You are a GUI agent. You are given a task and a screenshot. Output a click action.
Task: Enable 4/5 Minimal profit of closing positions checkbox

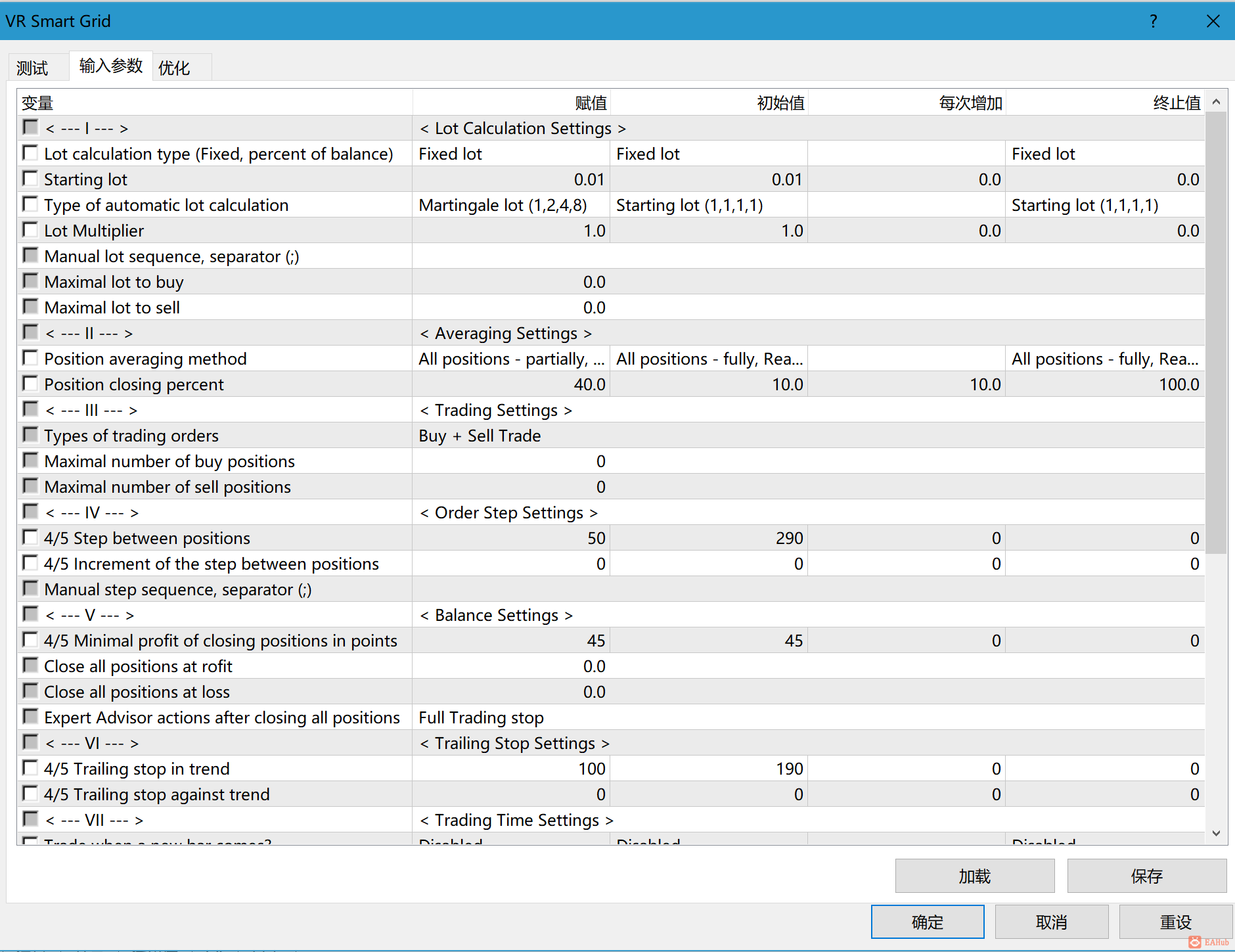click(30, 639)
